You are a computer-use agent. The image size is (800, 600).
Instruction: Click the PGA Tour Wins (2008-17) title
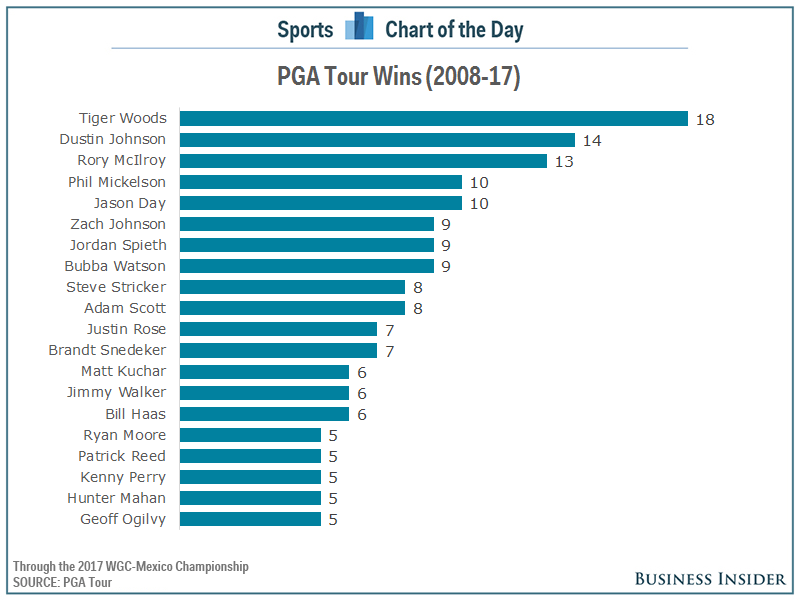point(399,78)
